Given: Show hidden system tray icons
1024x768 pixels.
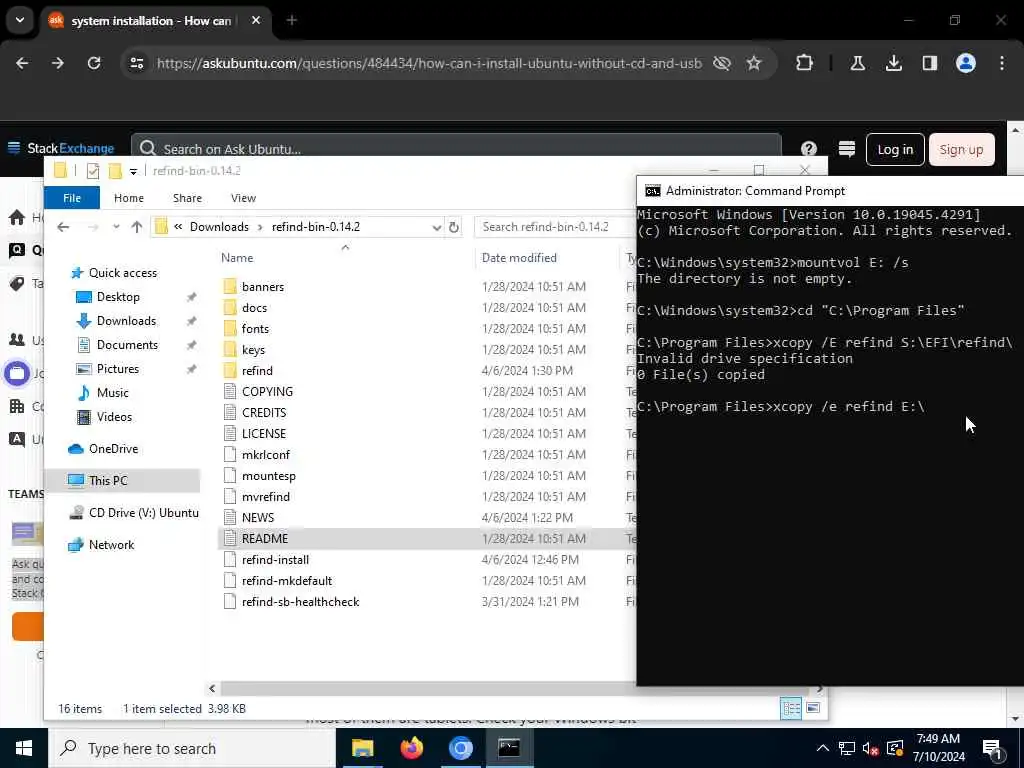Looking at the screenshot, I should (x=823, y=748).
